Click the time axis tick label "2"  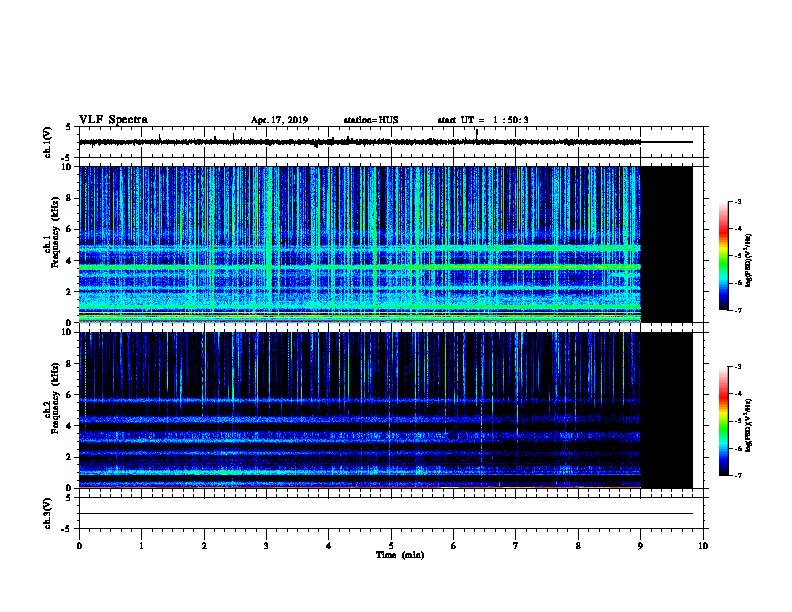[x=204, y=546]
